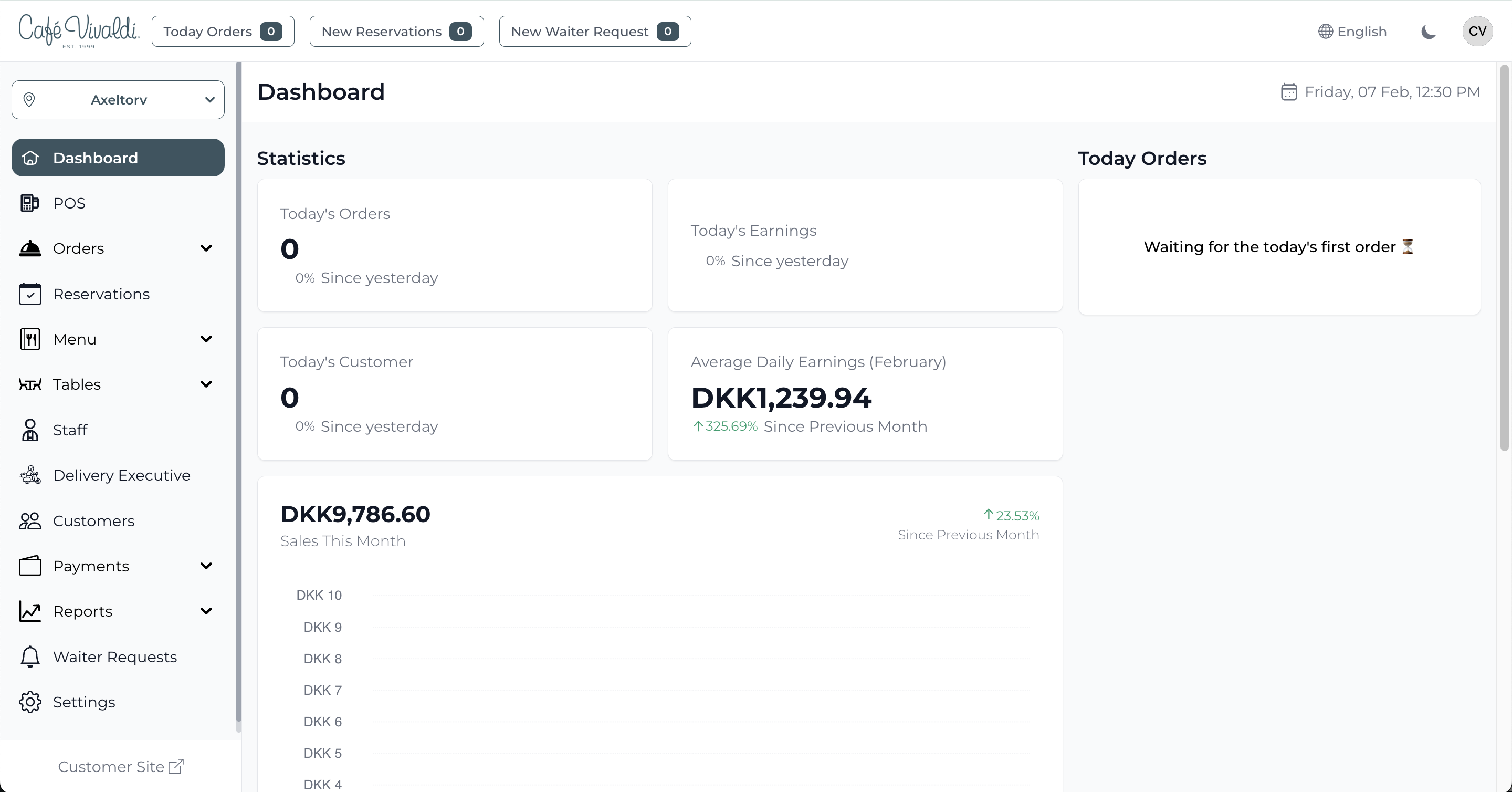1512x792 pixels.
Task: Click the Customers people icon
Action: (29, 521)
